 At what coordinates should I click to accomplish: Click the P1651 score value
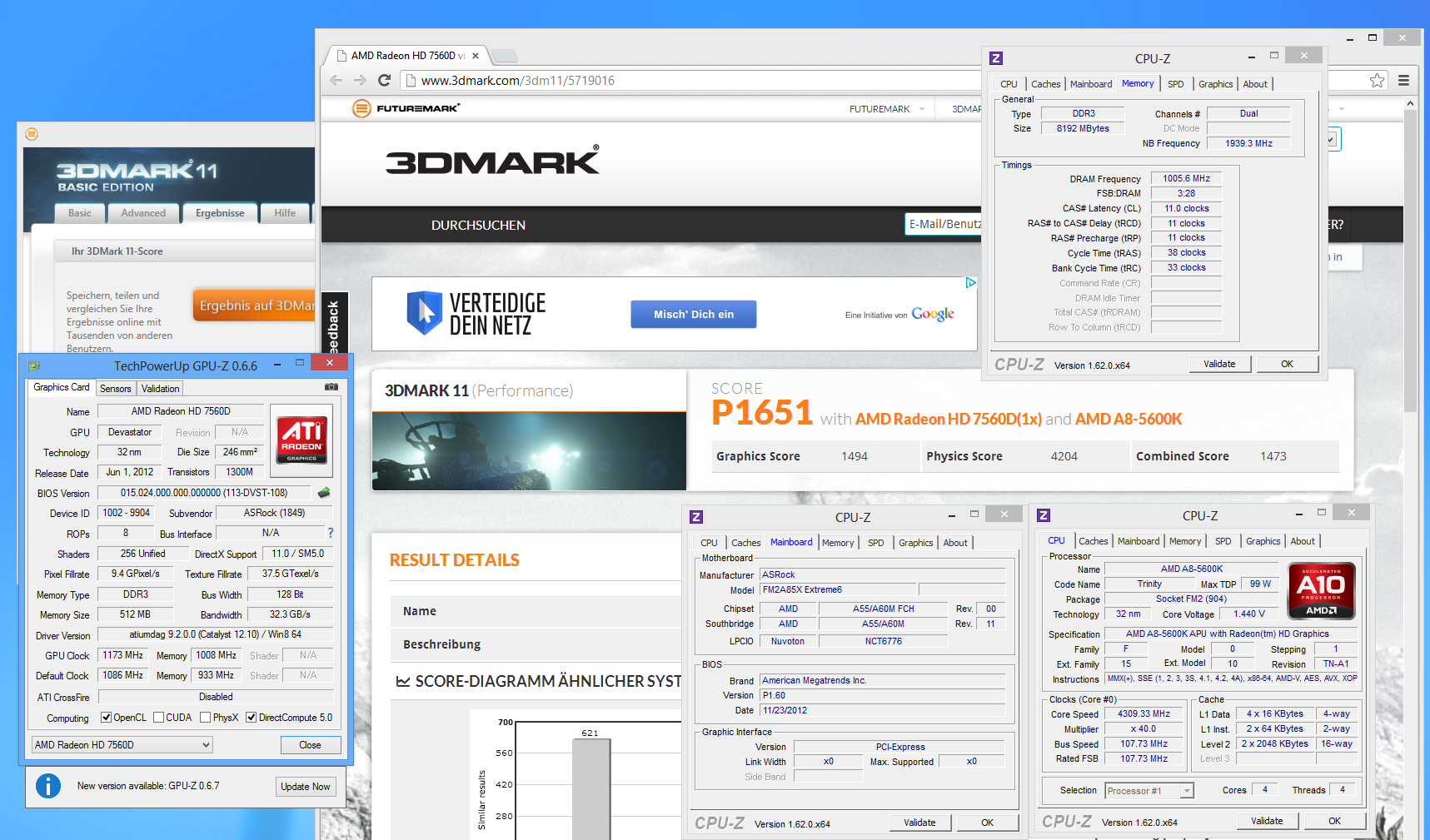click(762, 413)
